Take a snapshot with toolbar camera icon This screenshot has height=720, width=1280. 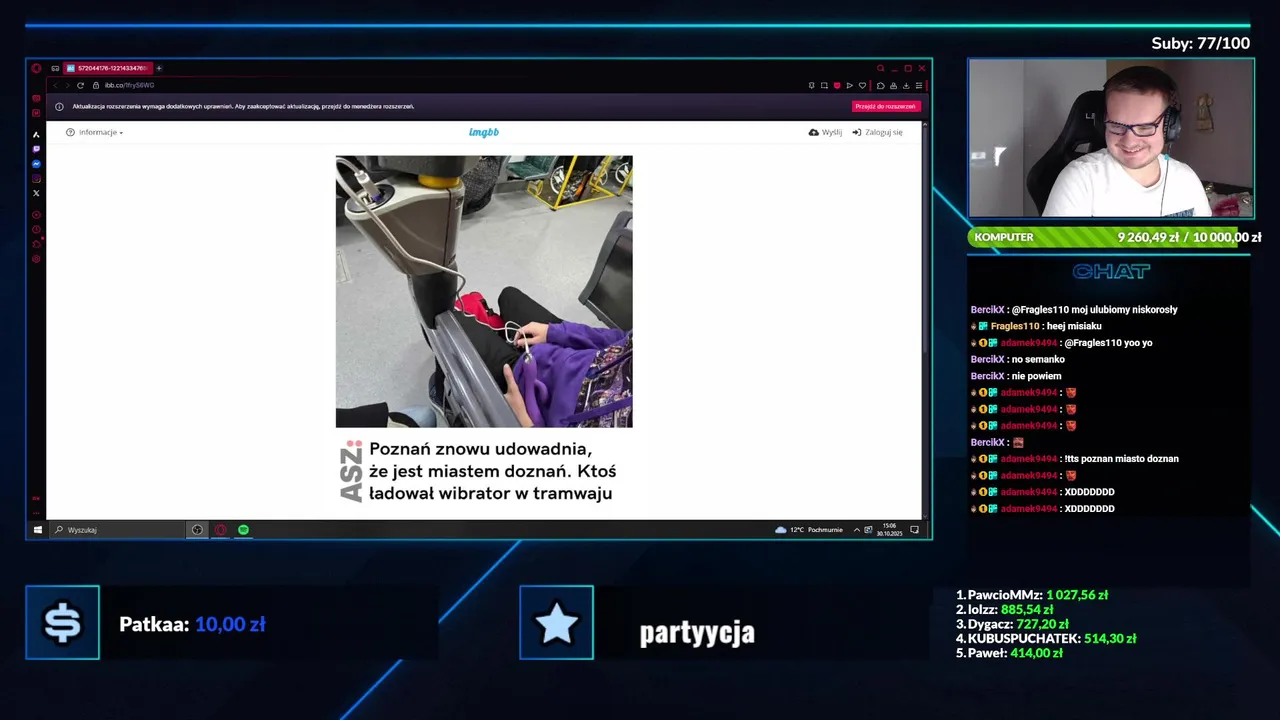pyautogui.click(x=824, y=85)
